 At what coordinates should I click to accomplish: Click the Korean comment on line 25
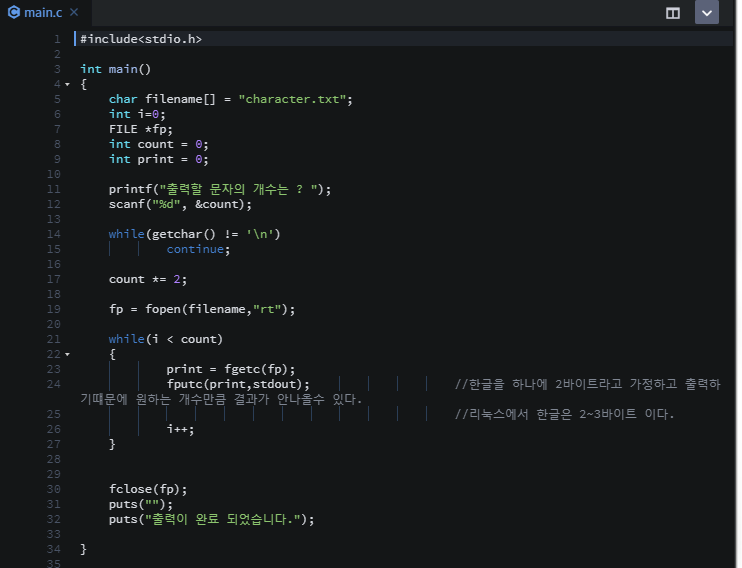pyautogui.click(x=564, y=414)
